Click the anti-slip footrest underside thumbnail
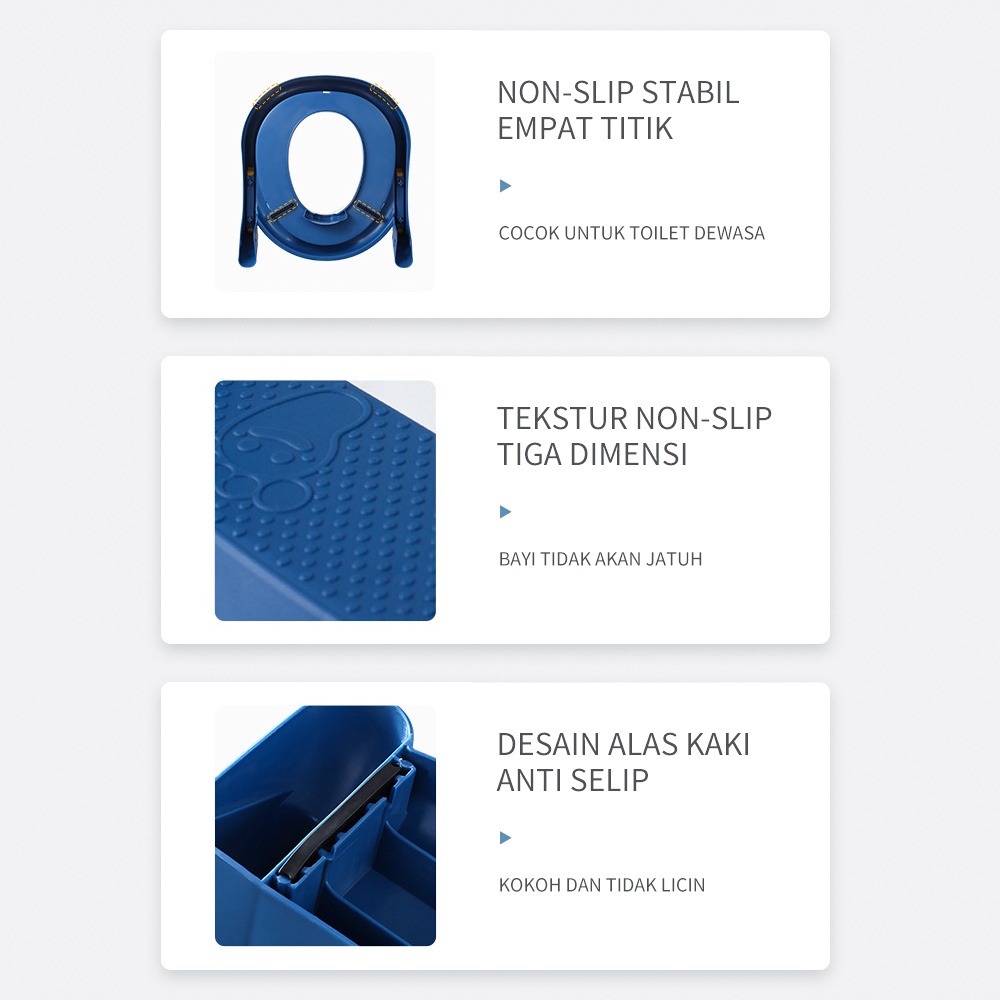The image size is (1000, 1000). pyautogui.click(x=325, y=826)
